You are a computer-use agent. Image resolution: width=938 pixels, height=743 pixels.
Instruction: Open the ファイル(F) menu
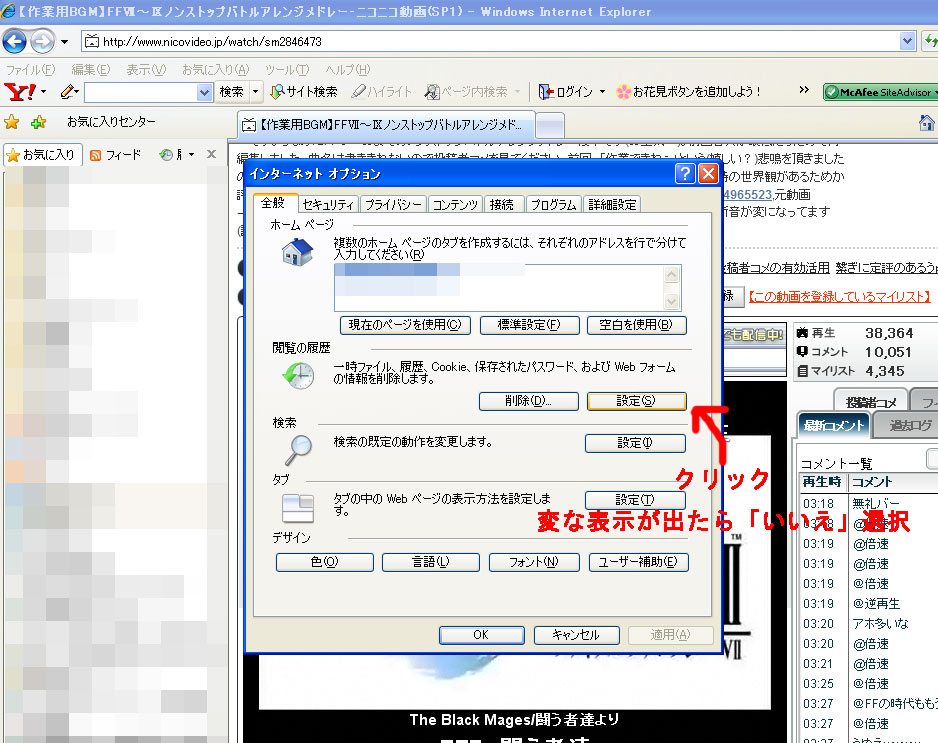pyautogui.click(x=30, y=70)
